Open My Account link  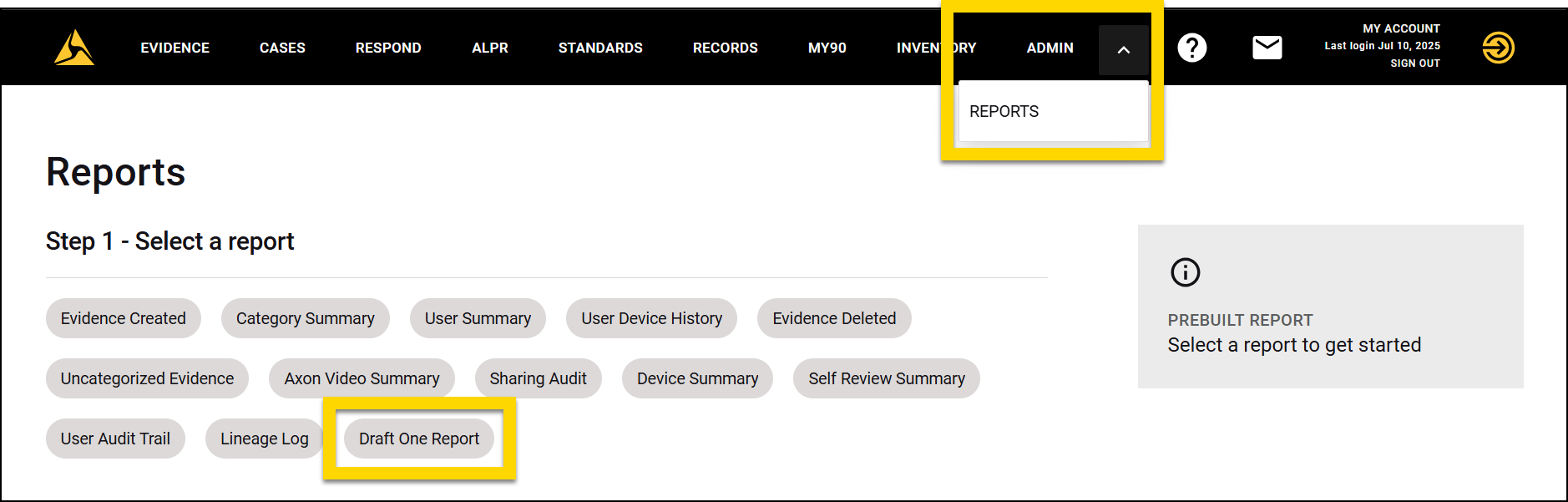pyautogui.click(x=1401, y=28)
